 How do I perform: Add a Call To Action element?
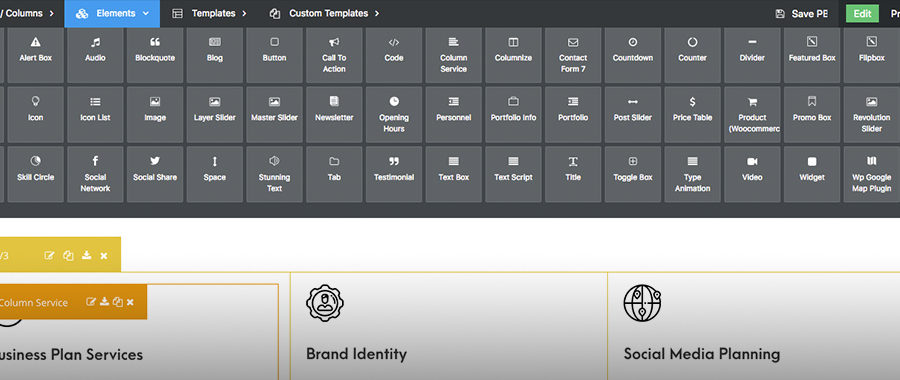tap(334, 55)
